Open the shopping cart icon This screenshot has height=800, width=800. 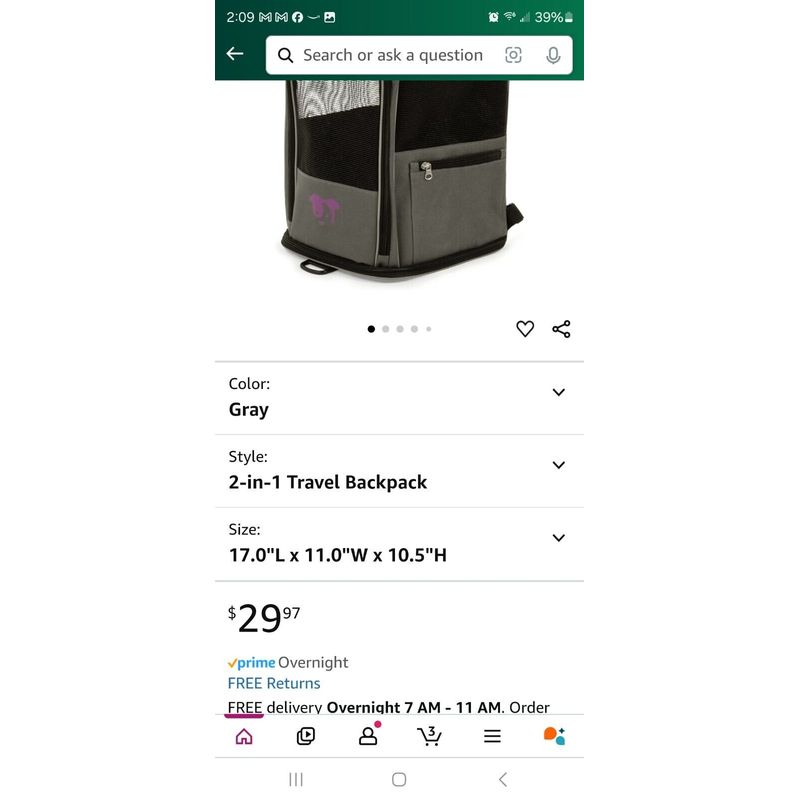(430, 736)
